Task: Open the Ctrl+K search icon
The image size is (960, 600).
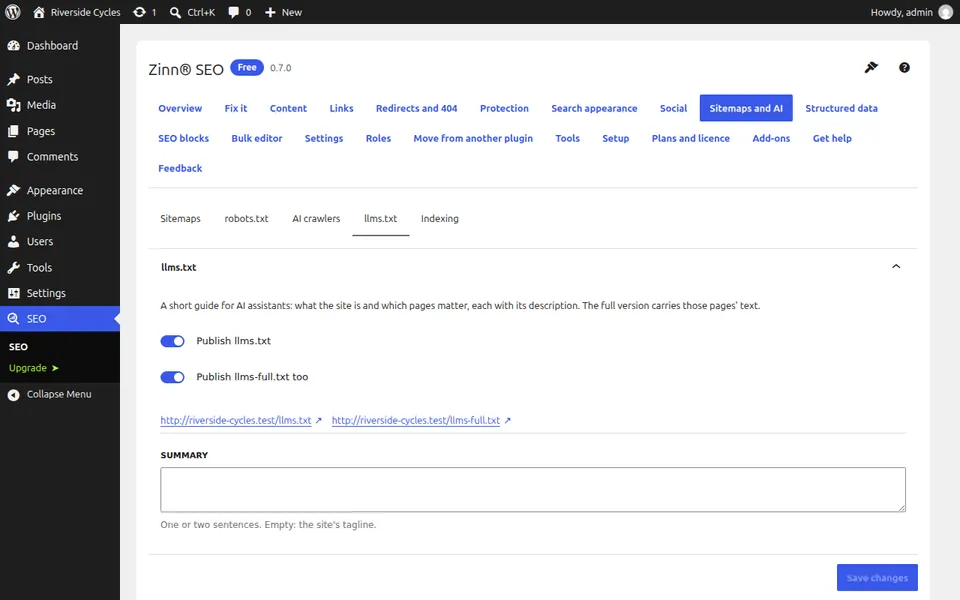Action: (175, 12)
